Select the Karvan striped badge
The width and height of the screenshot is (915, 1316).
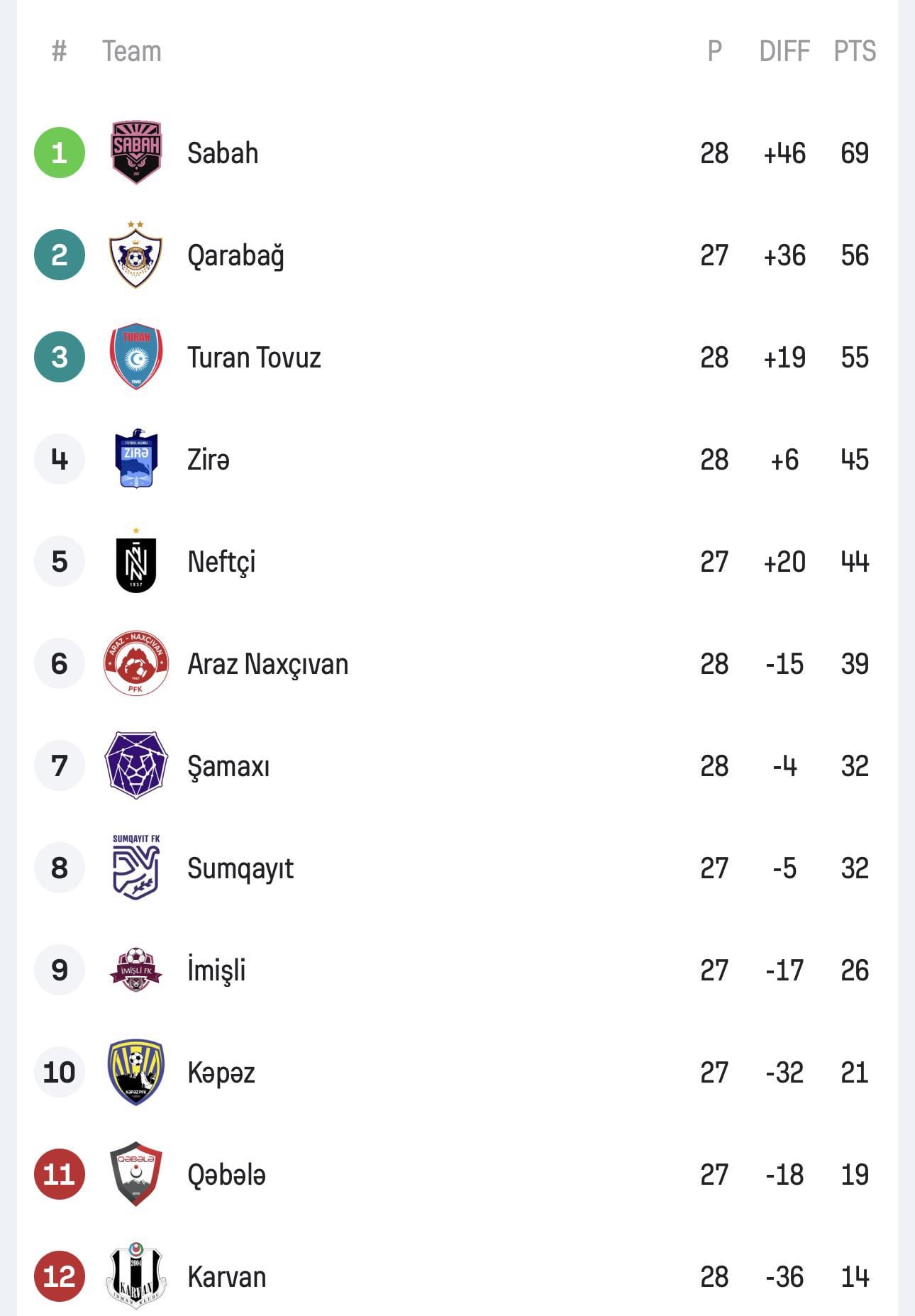[136, 1276]
